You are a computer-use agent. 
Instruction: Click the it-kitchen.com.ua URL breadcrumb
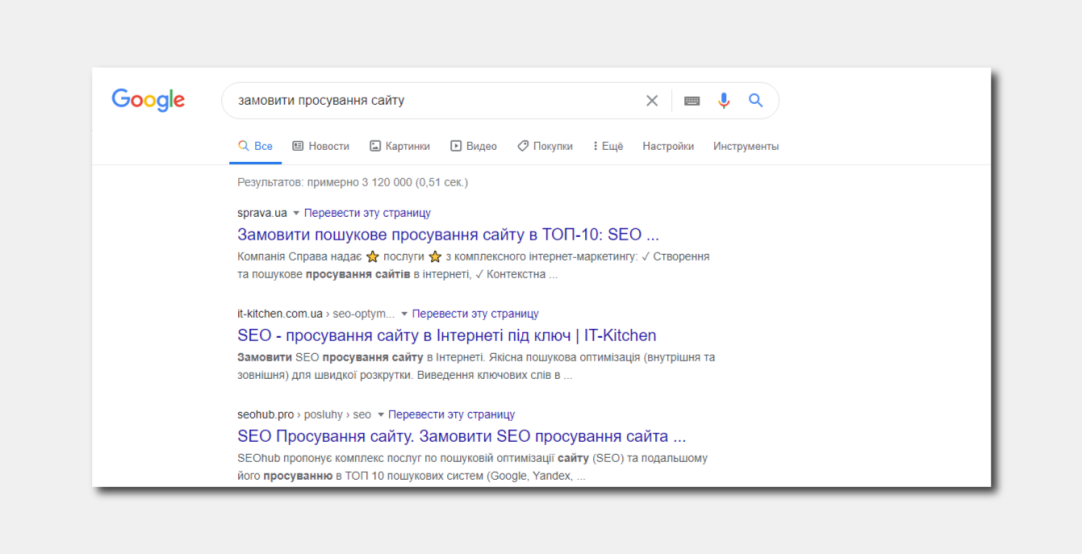pos(316,314)
